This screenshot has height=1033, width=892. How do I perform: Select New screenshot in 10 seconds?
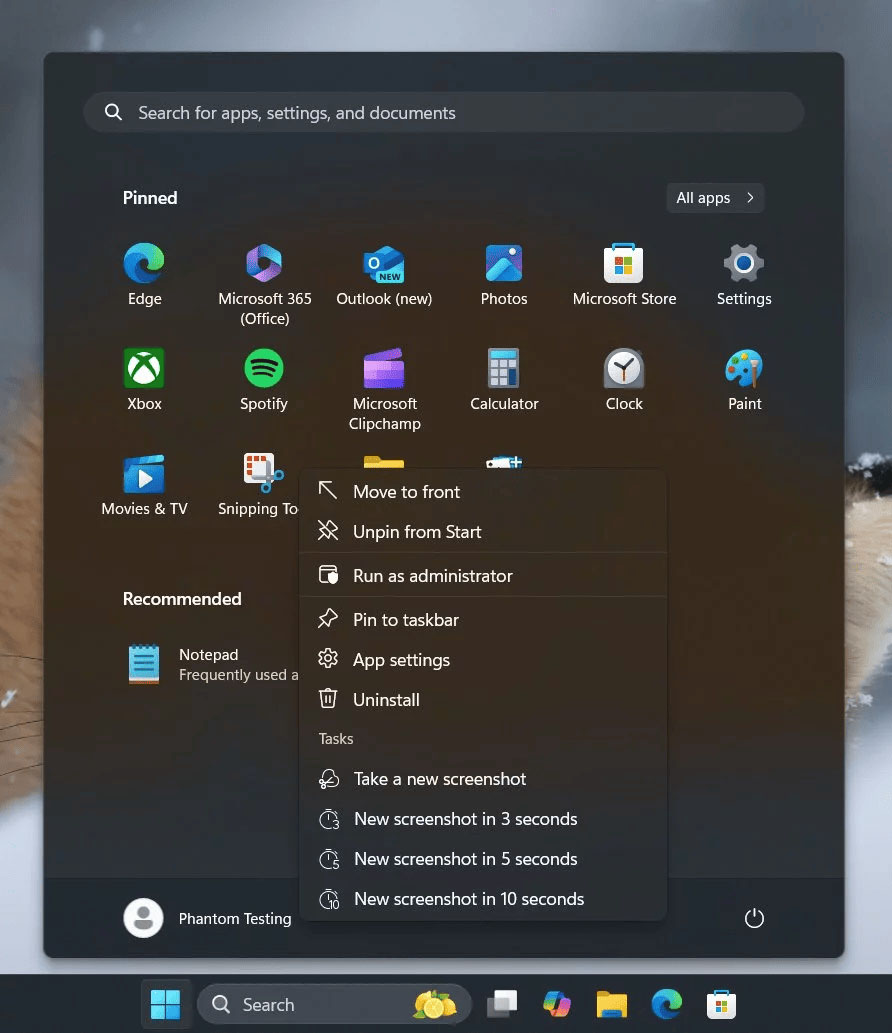483,899
